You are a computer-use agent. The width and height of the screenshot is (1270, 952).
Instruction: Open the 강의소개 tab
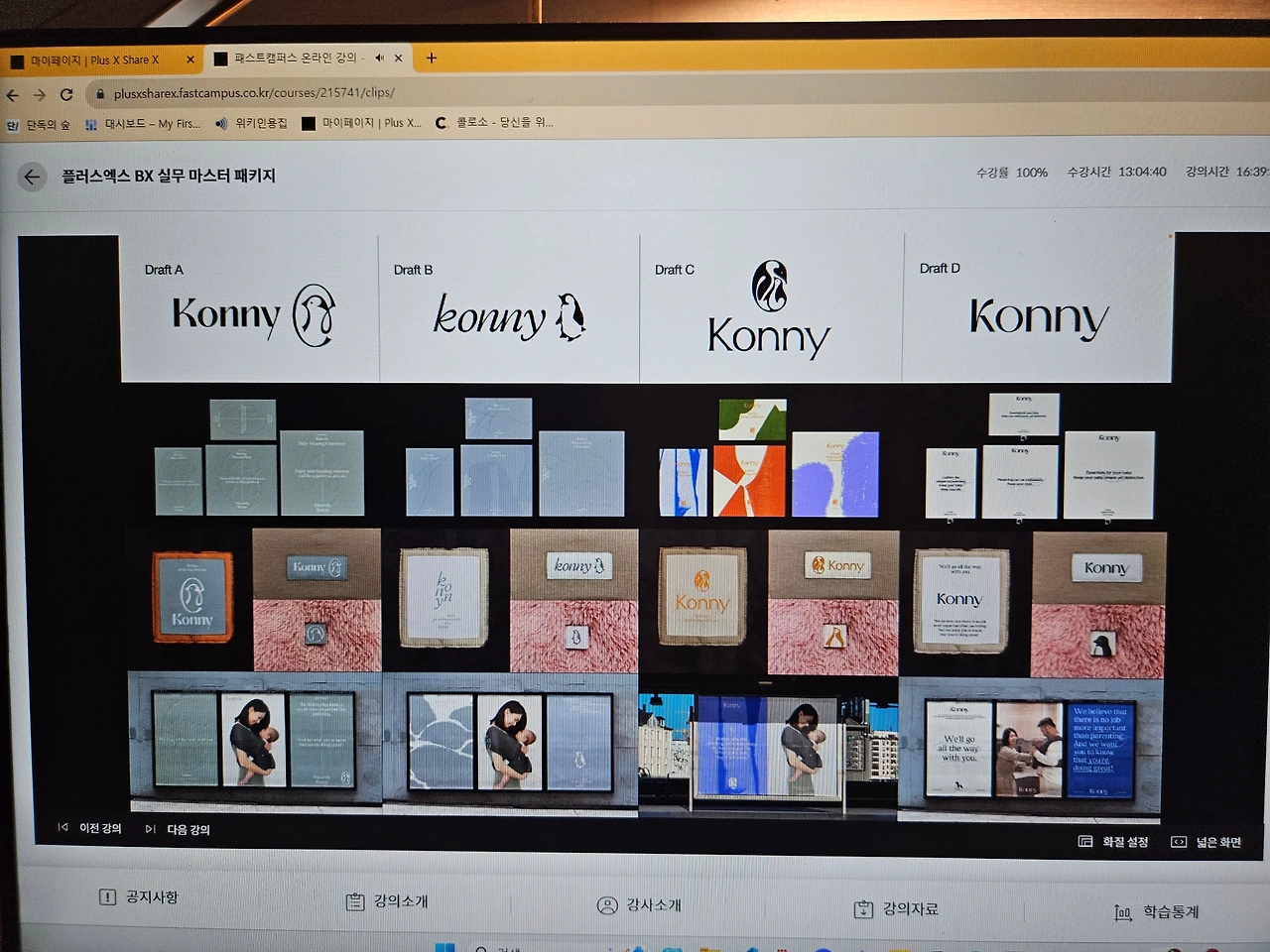point(387,901)
